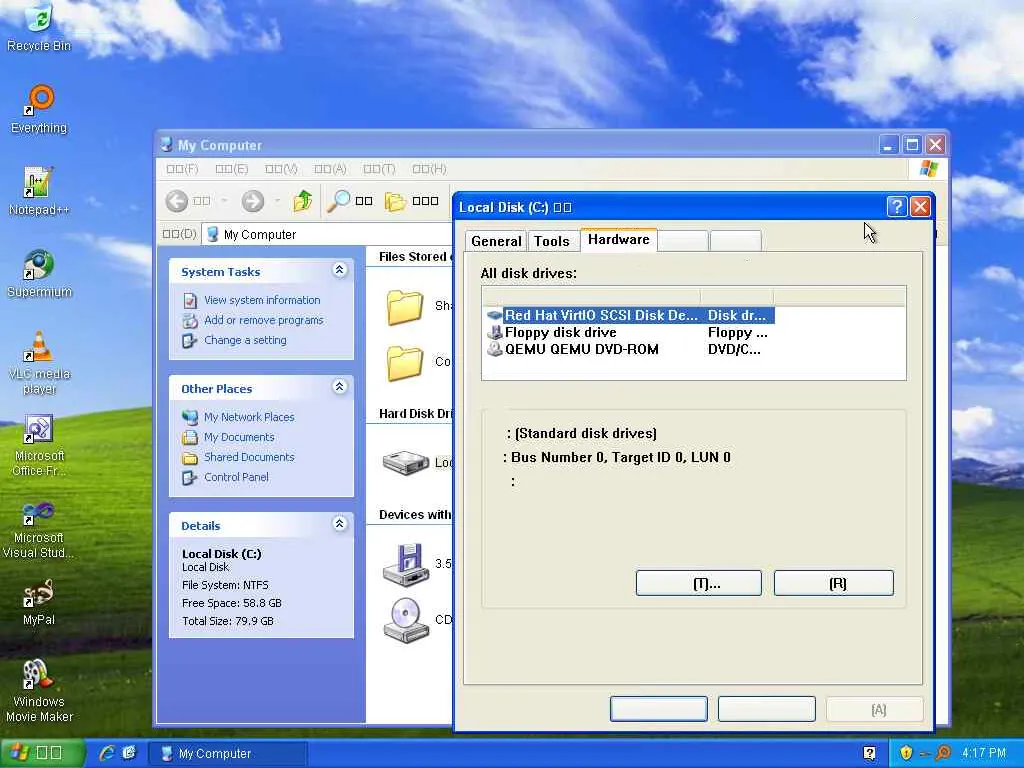Screen dimensions: 1024x768
Task: Click the second quick launch icon
Action: click(129, 753)
